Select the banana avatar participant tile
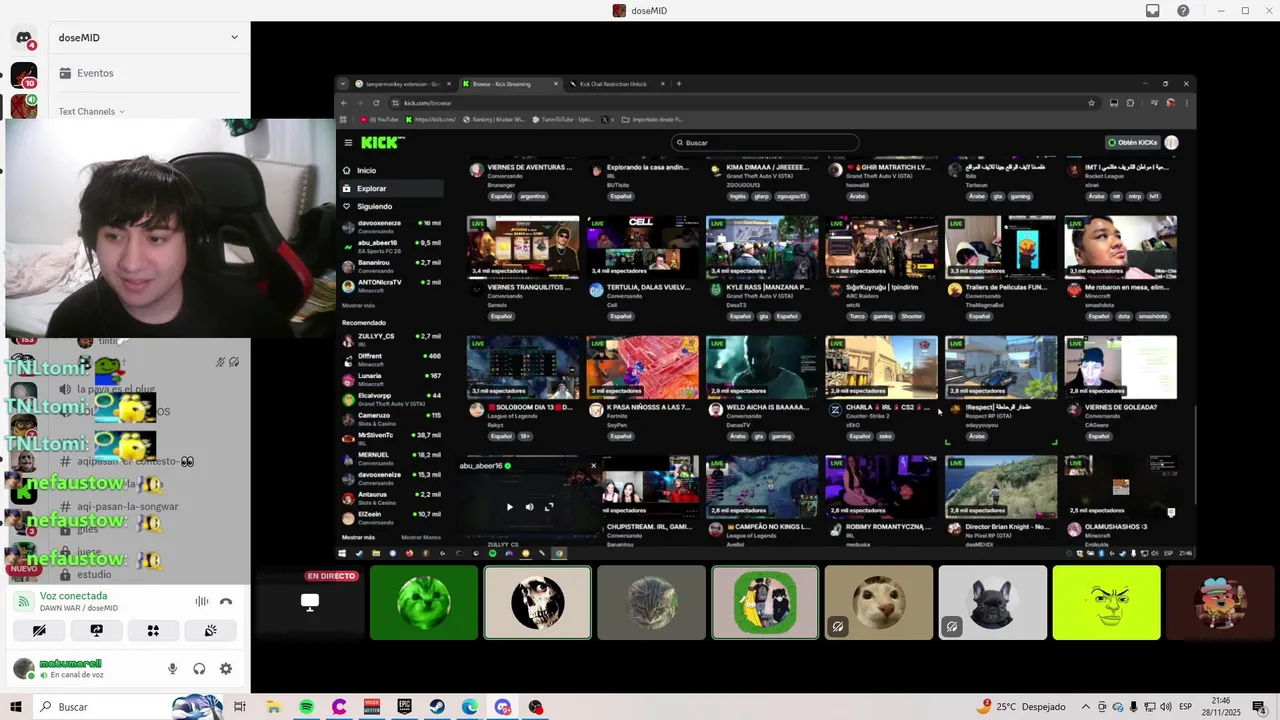The image size is (1280, 720). click(765, 603)
